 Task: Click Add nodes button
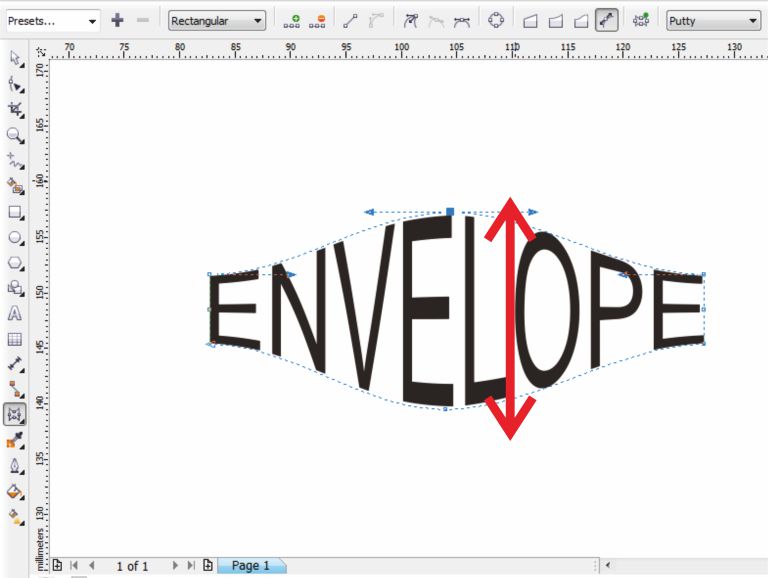point(292,21)
